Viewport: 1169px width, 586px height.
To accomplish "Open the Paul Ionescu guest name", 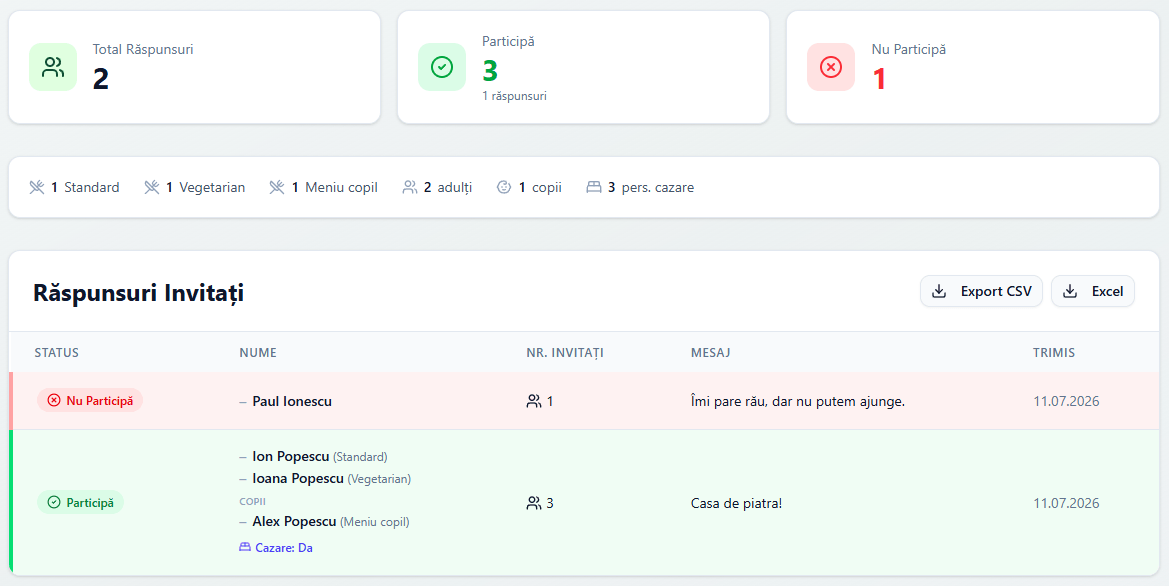I will coord(292,401).
